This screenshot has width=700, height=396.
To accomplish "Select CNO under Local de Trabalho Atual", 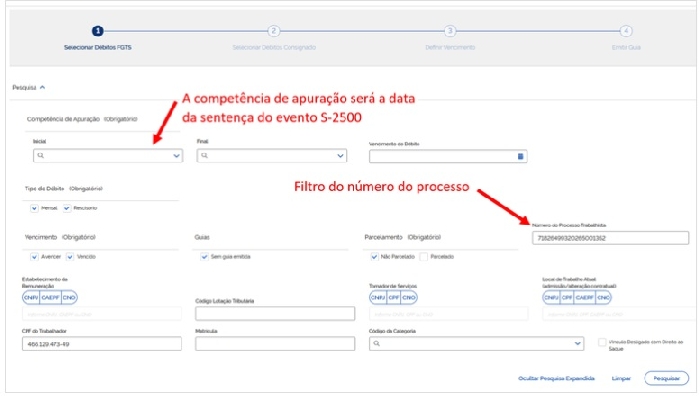I will [603, 297].
